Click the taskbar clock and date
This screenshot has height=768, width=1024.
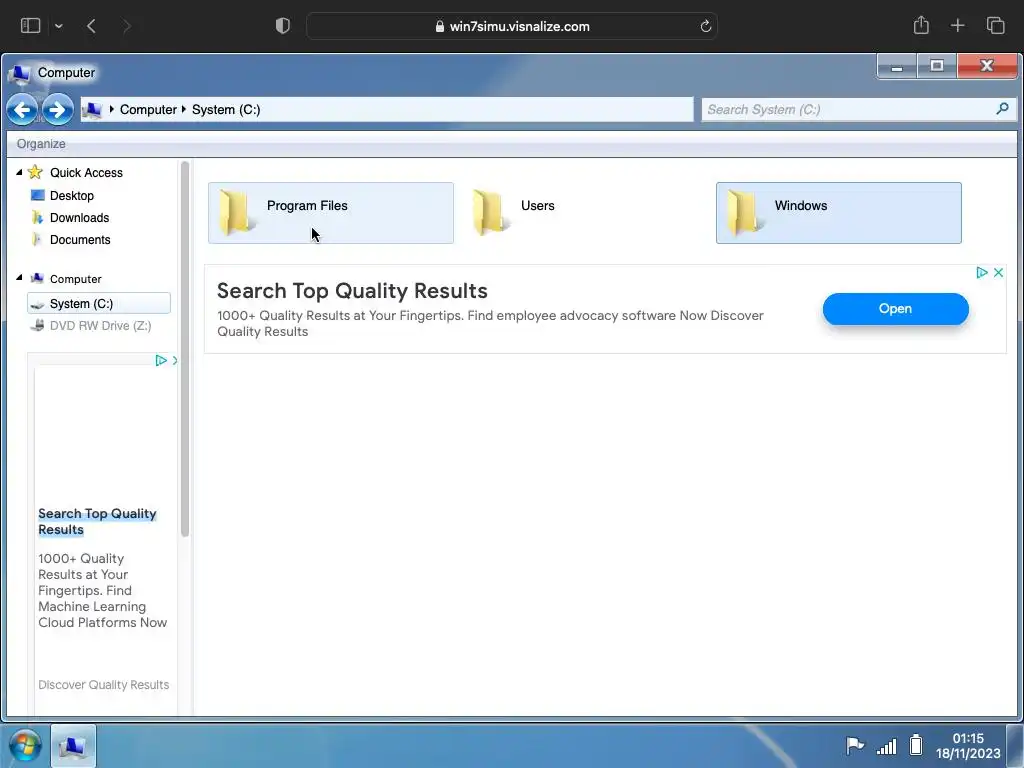pos(968,745)
